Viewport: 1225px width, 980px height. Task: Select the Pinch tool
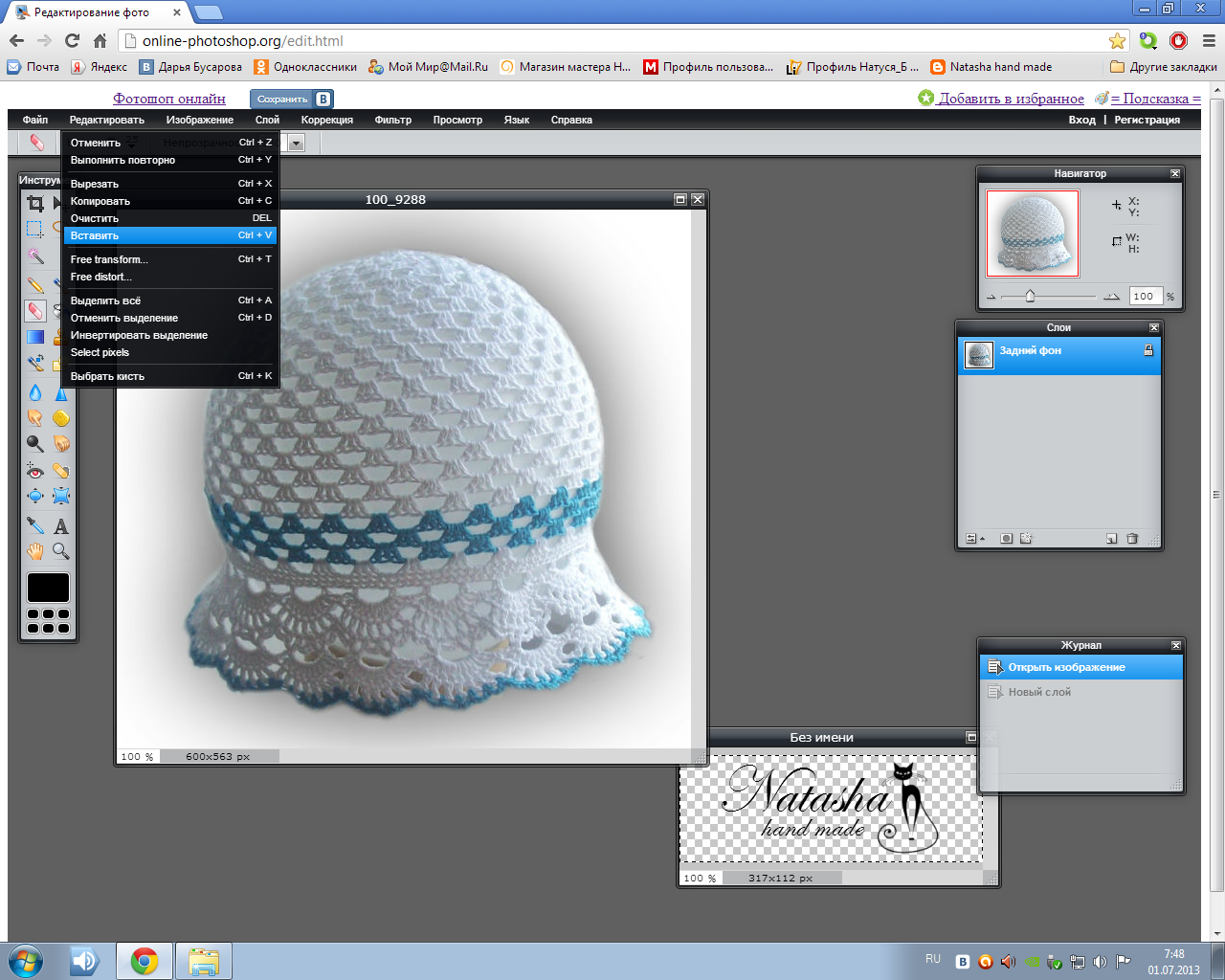61,496
